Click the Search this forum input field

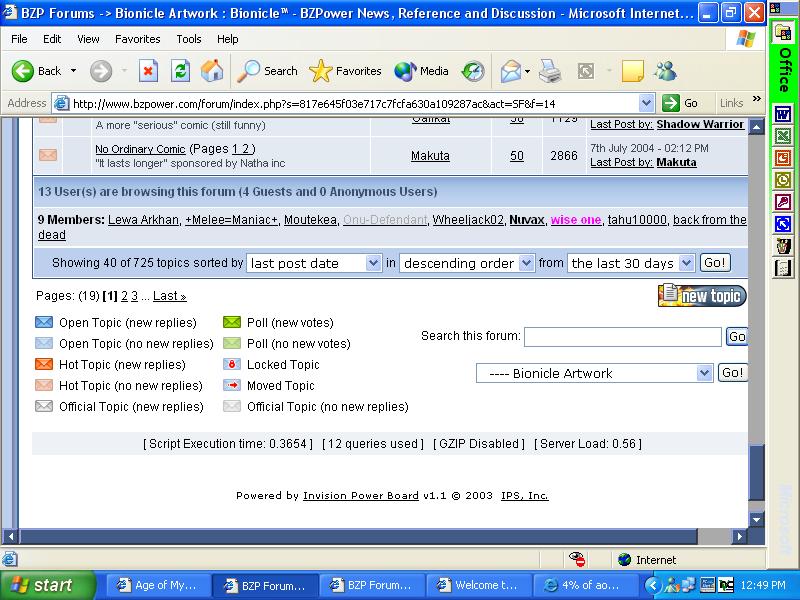(x=623, y=337)
